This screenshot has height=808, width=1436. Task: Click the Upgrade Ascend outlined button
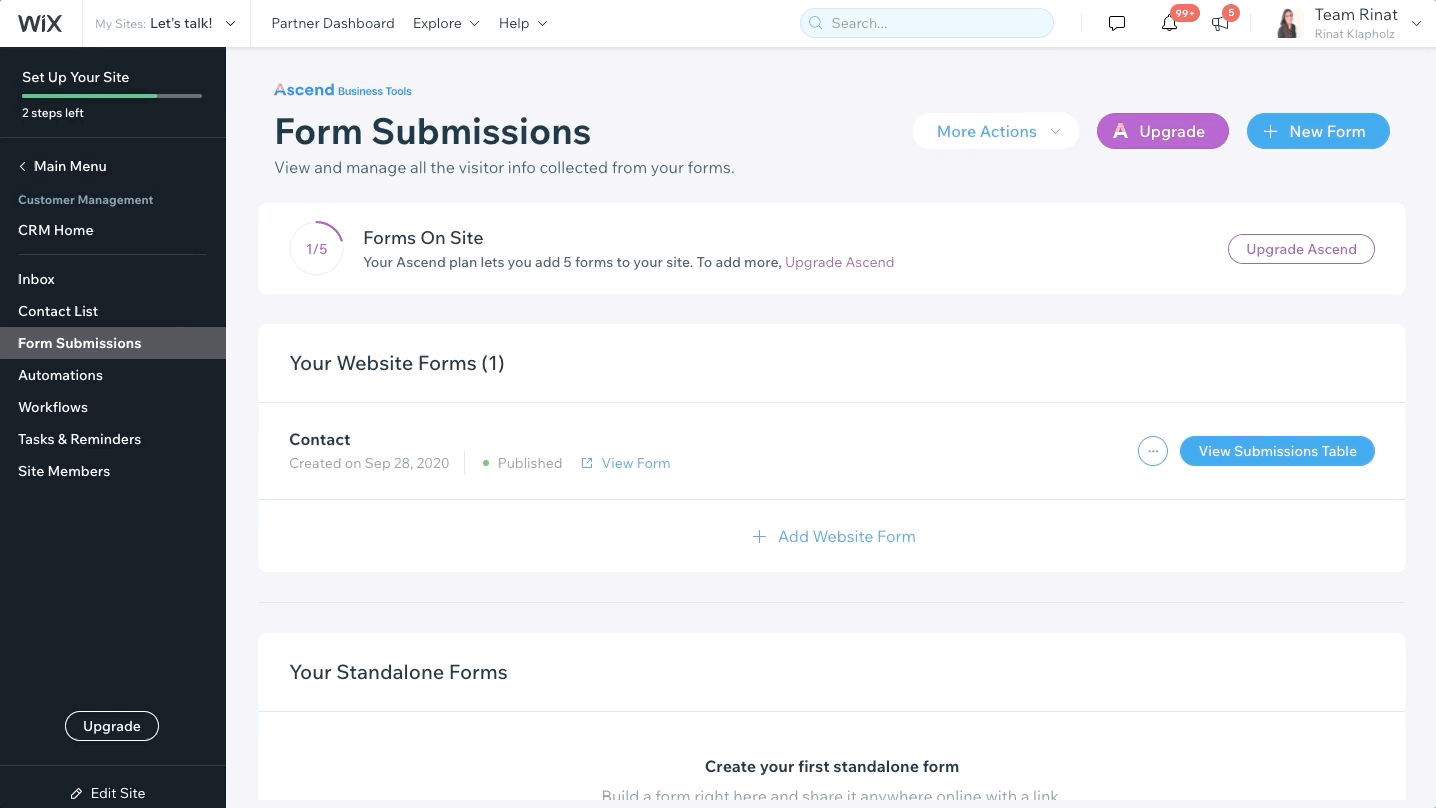point(1301,249)
